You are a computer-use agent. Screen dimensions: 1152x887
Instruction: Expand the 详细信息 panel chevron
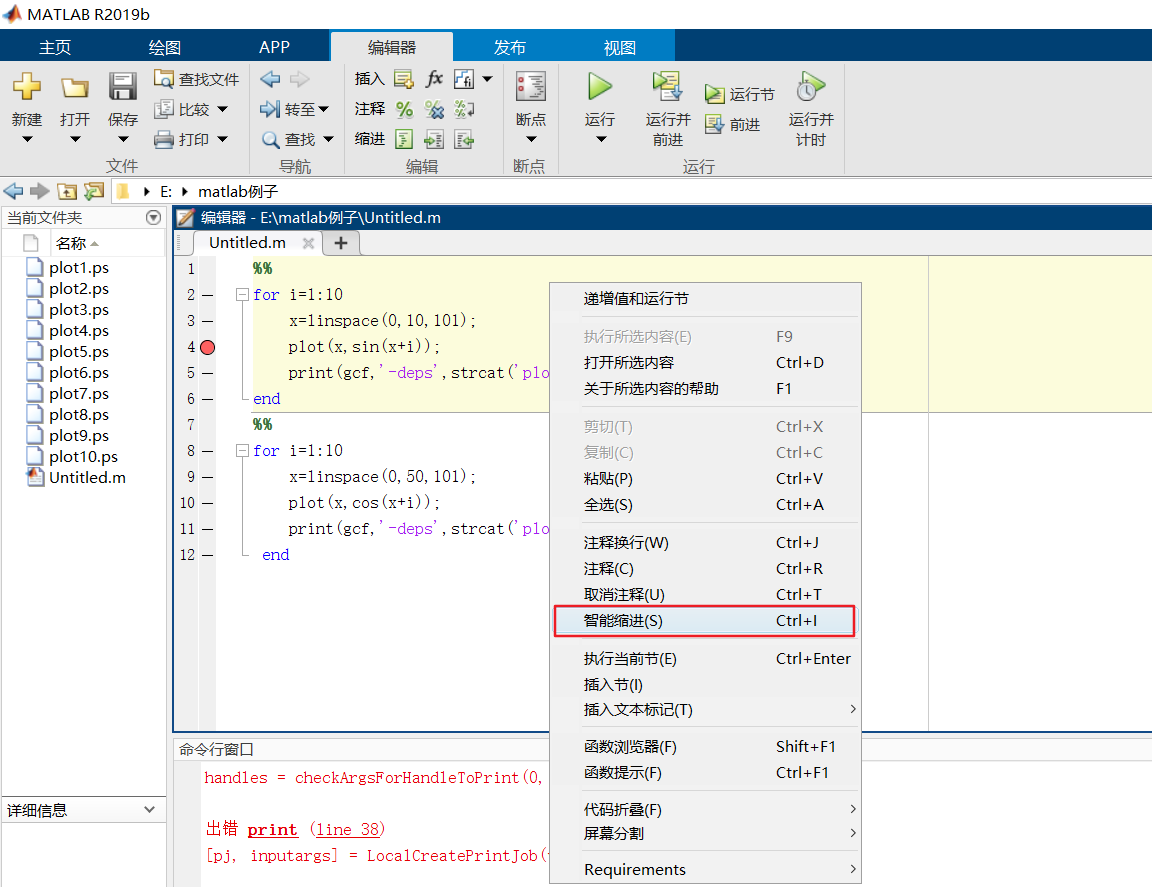[x=150, y=810]
